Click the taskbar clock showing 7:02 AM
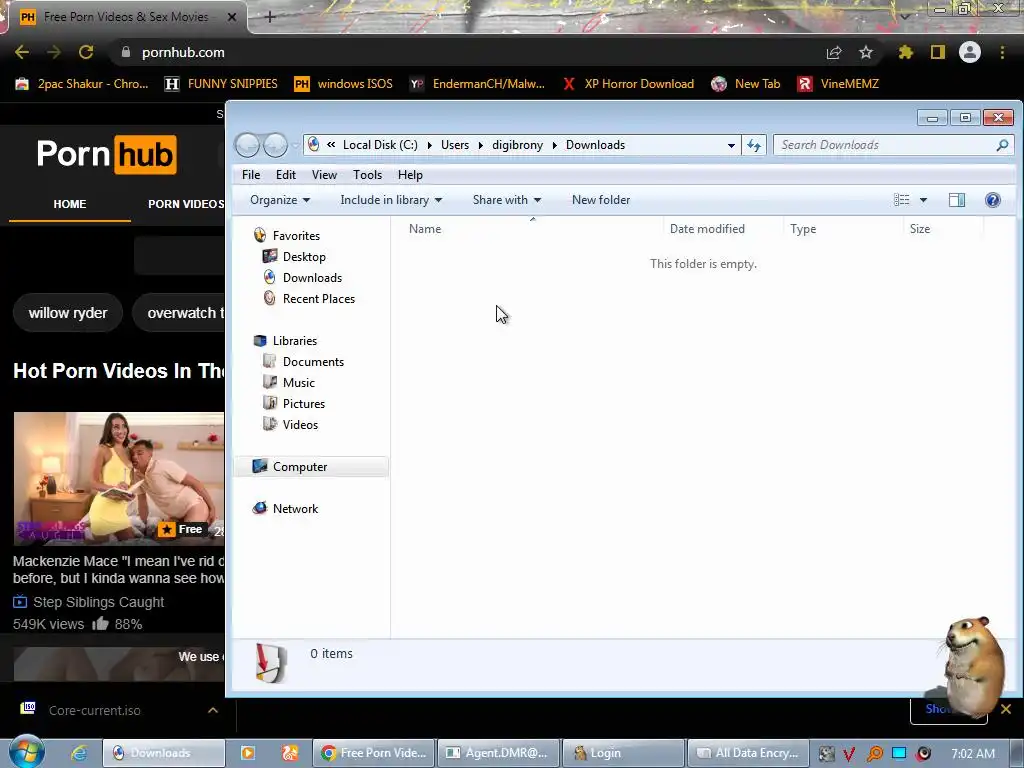This screenshot has height=768, width=1024. [973, 753]
